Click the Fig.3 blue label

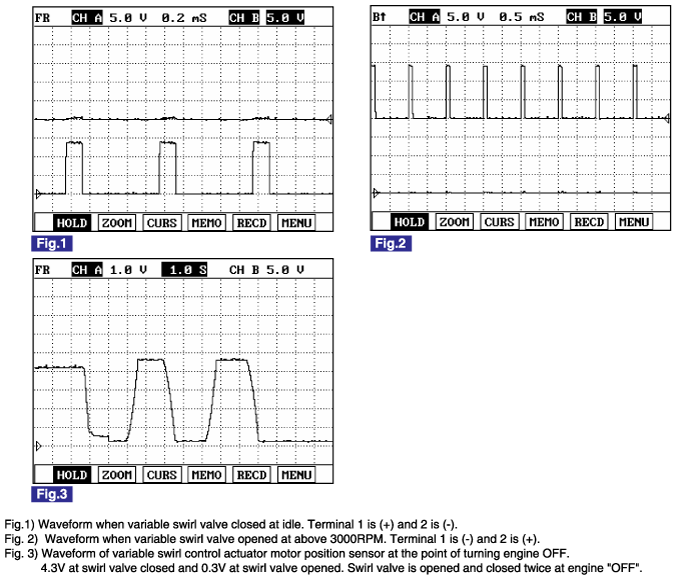[52, 494]
